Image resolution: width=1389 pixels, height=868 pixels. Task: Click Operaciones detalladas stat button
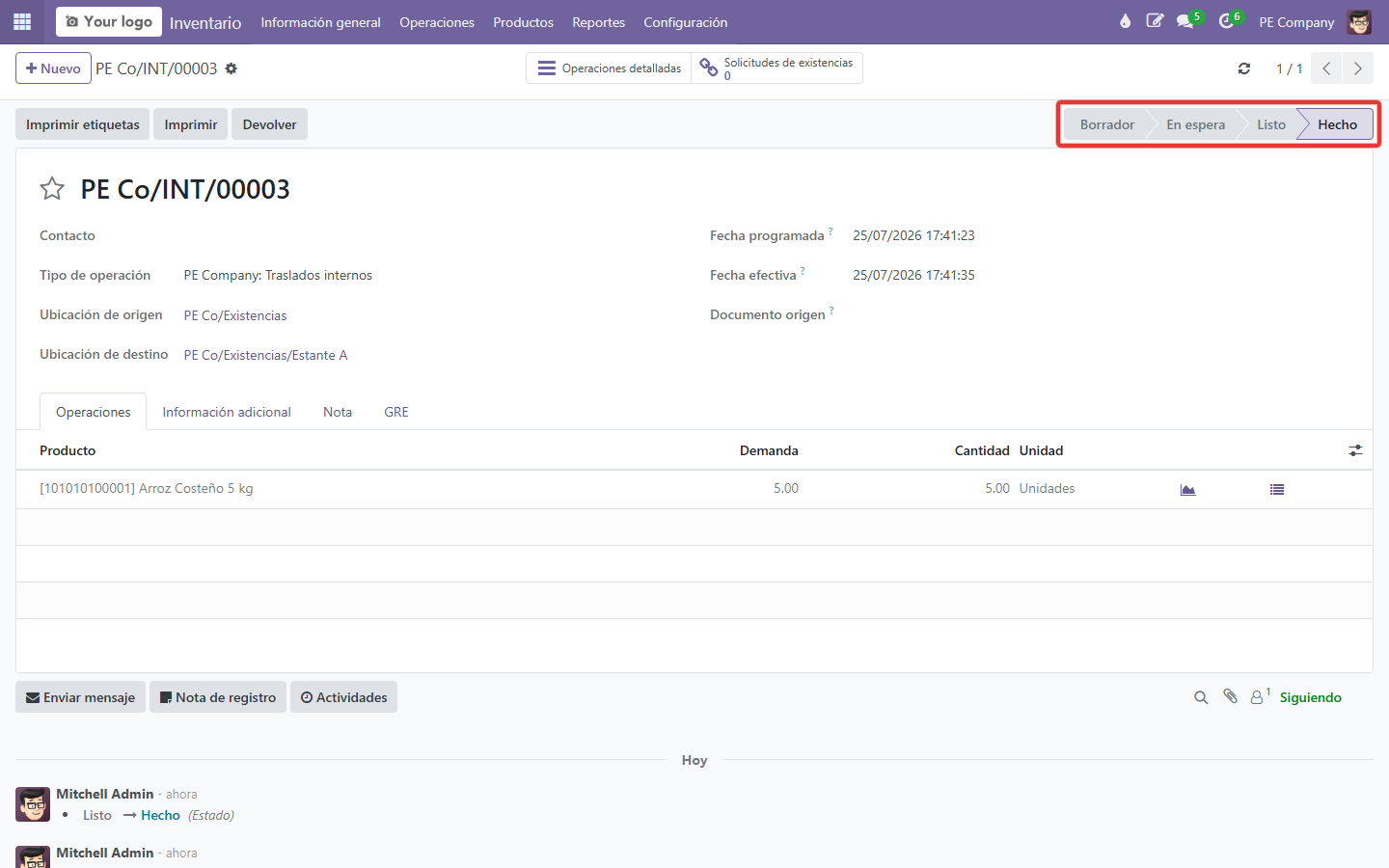[609, 68]
